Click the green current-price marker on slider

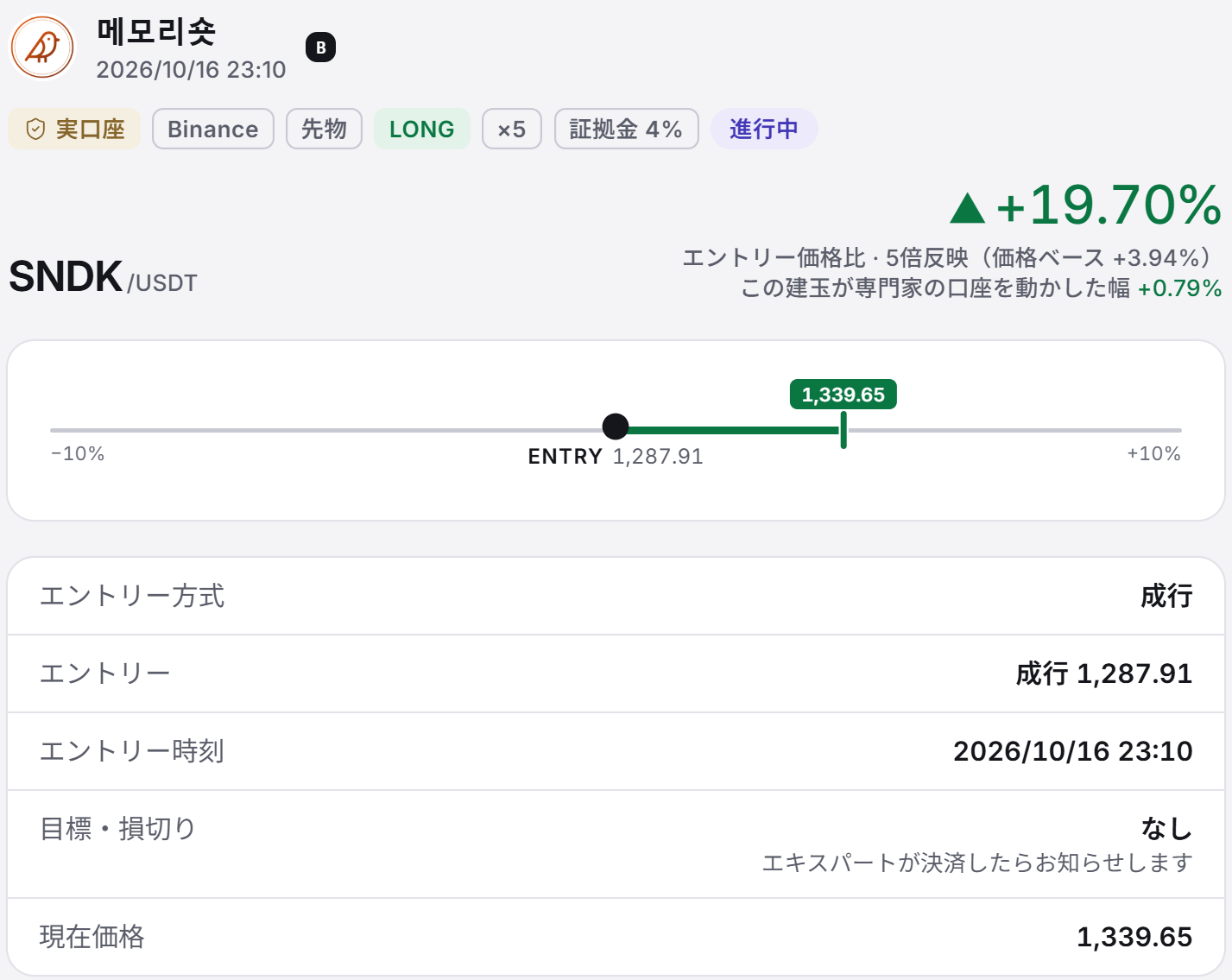(x=843, y=430)
